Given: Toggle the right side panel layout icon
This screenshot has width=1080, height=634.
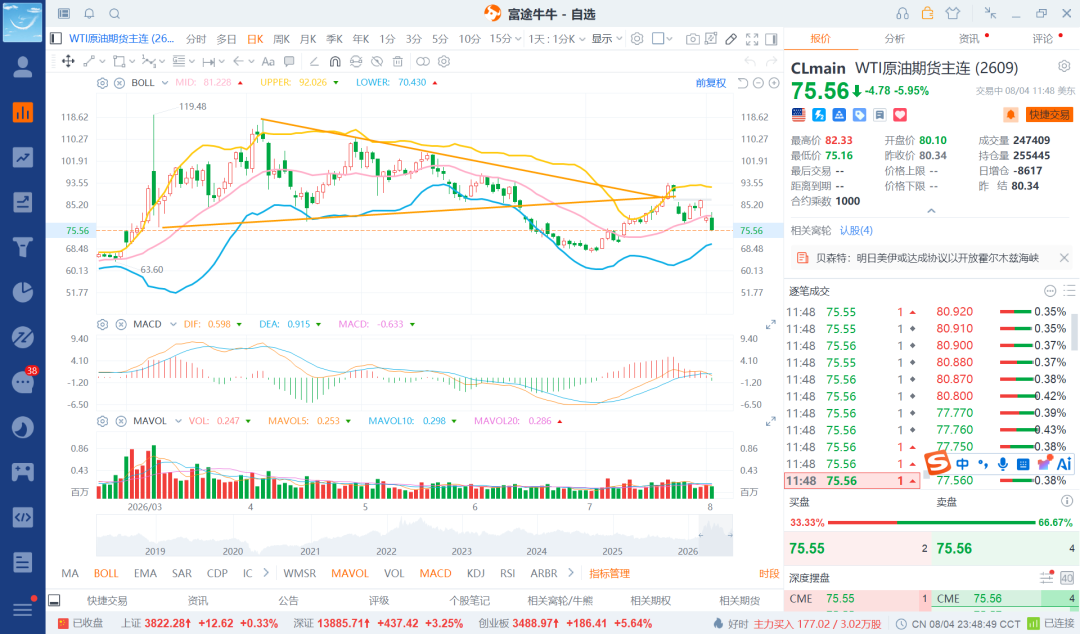Looking at the screenshot, I should pos(771,39).
